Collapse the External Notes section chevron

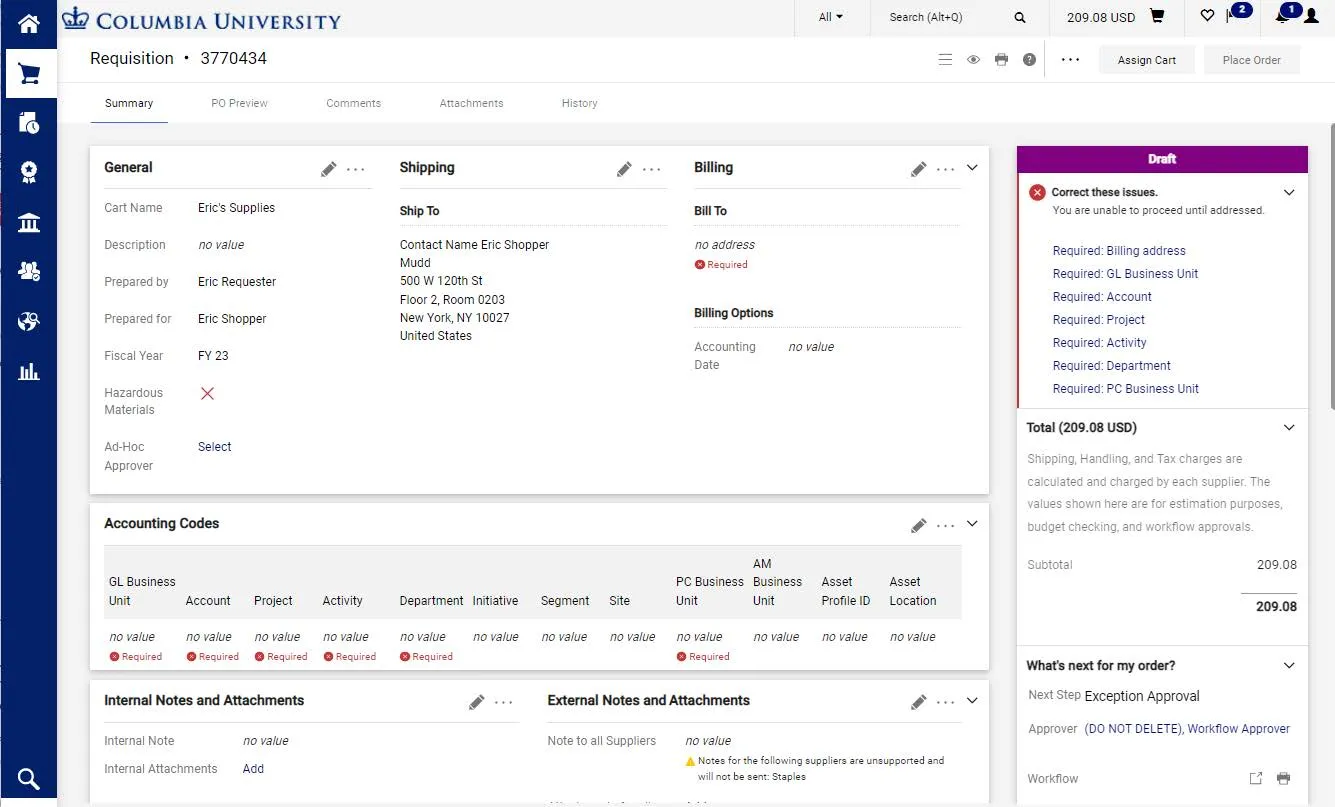click(x=972, y=701)
